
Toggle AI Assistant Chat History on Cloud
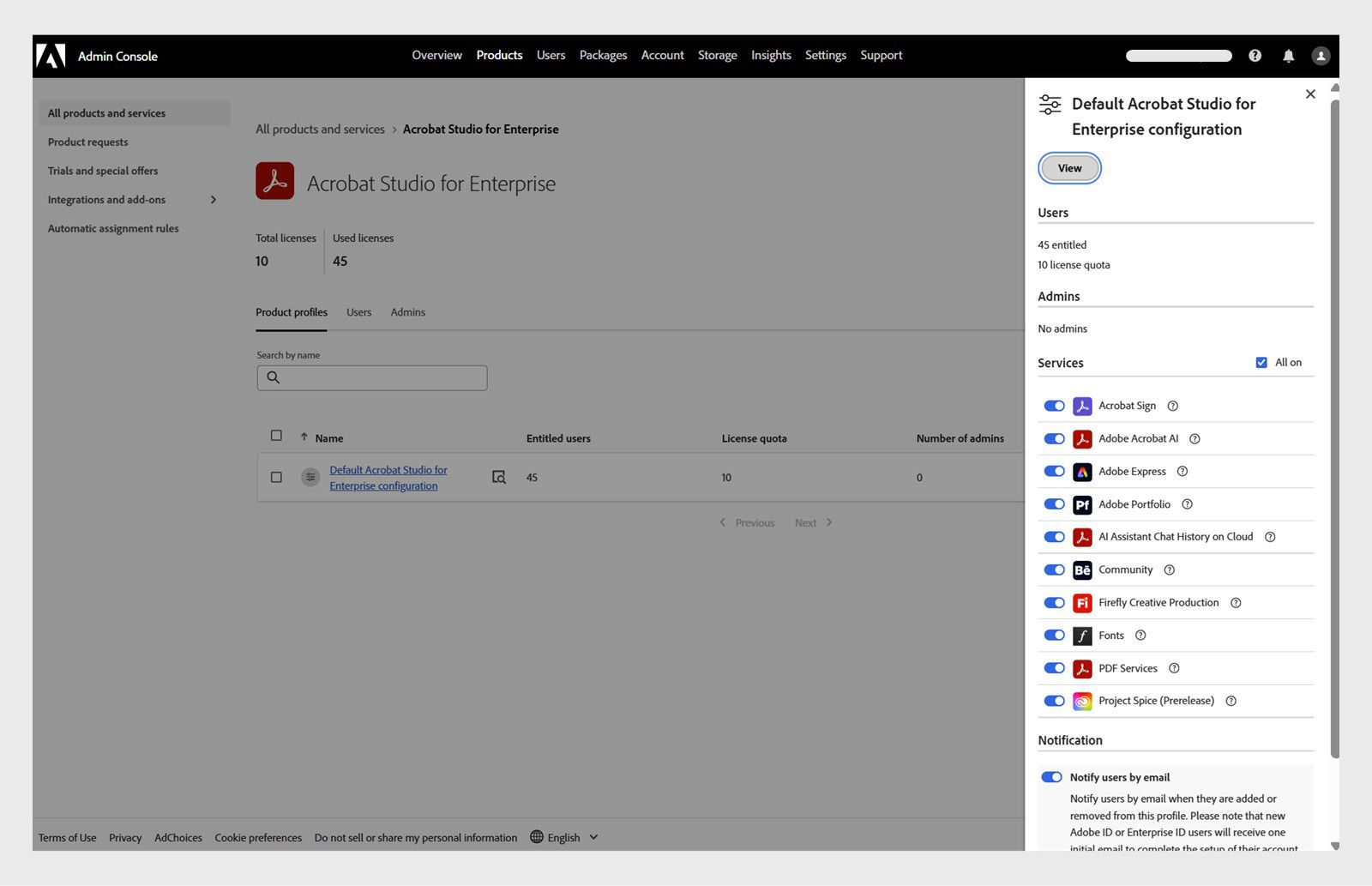(x=1054, y=537)
